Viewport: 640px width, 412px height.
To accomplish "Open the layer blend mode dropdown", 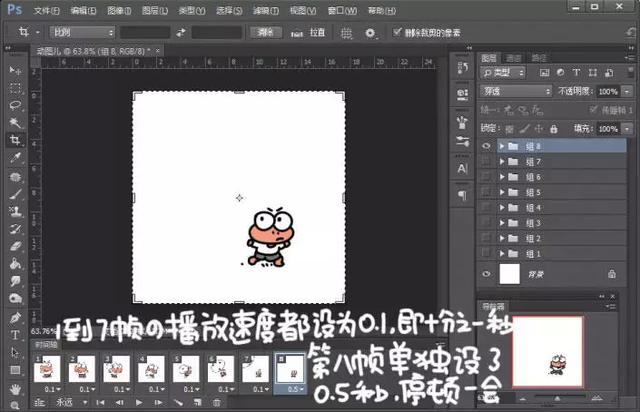I will pos(516,91).
